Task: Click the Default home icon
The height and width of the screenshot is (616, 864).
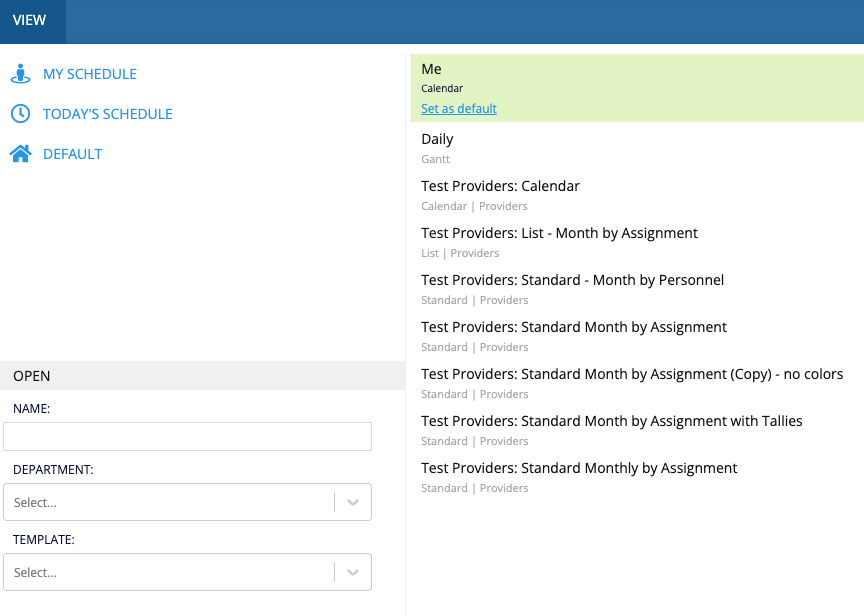Action: coord(20,154)
